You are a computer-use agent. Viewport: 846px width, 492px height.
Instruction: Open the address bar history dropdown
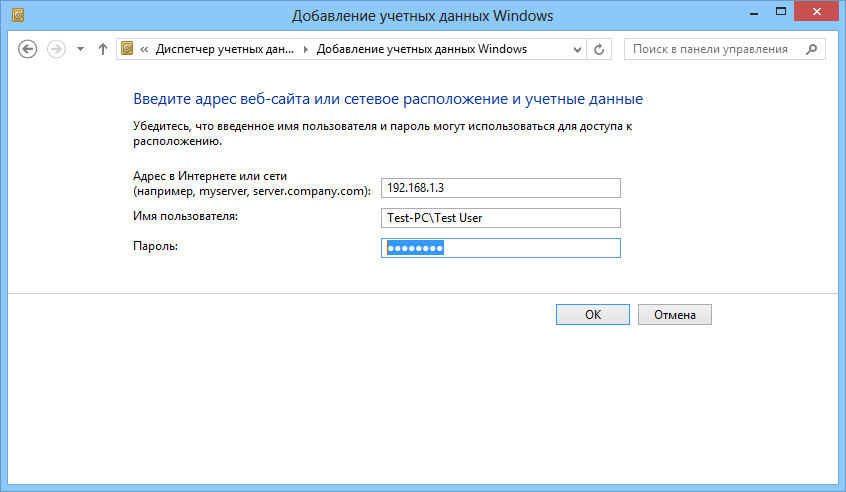click(578, 49)
